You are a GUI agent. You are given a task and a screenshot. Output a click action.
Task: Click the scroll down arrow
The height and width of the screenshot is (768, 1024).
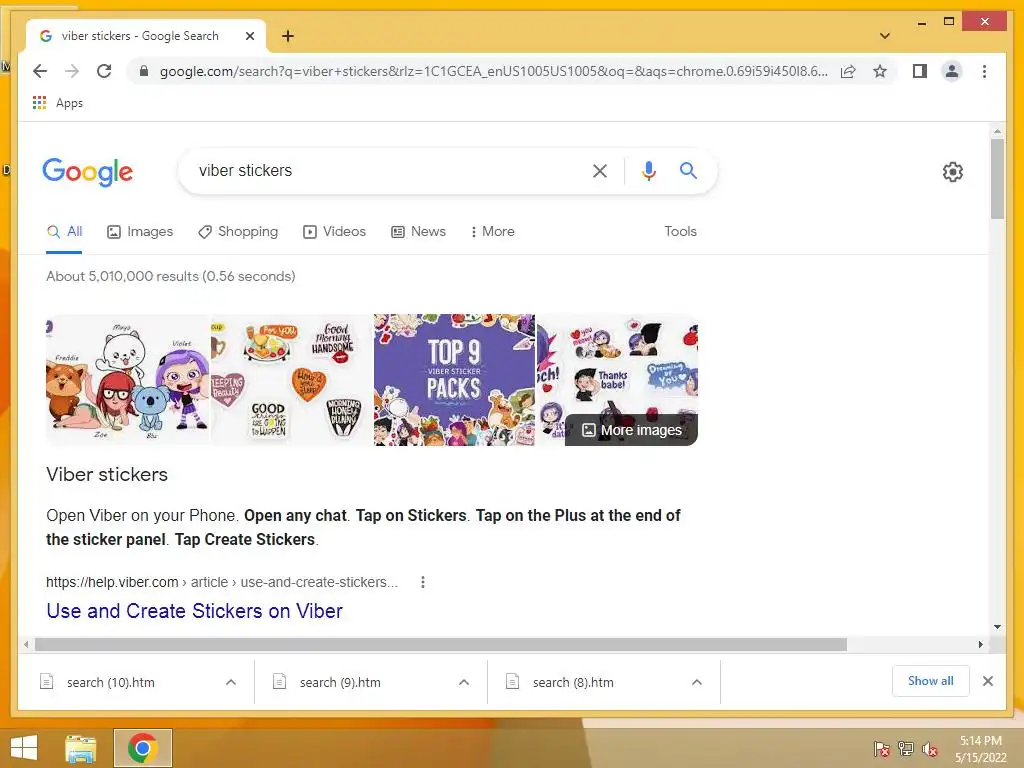click(997, 627)
